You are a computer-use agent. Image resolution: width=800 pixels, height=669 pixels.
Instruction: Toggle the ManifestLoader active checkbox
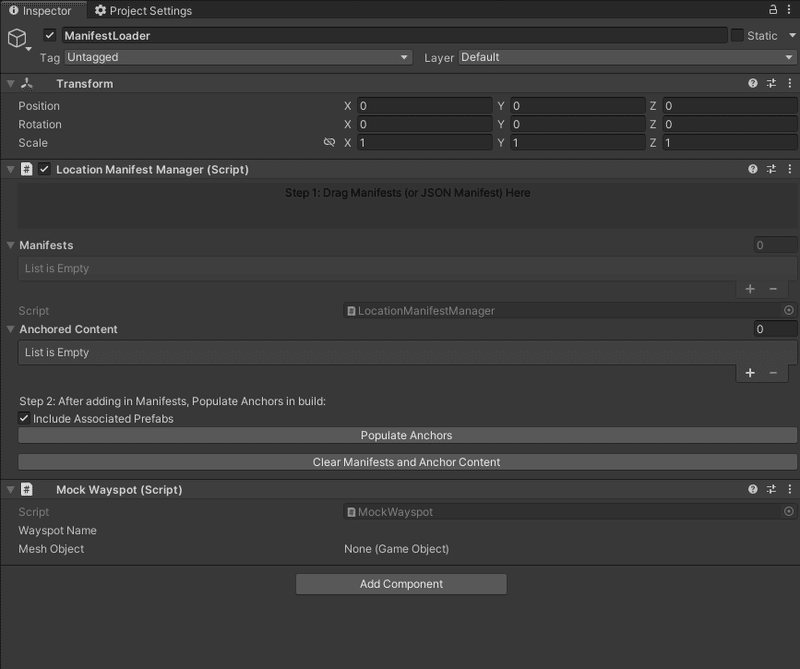pyautogui.click(x=49, y=35)
